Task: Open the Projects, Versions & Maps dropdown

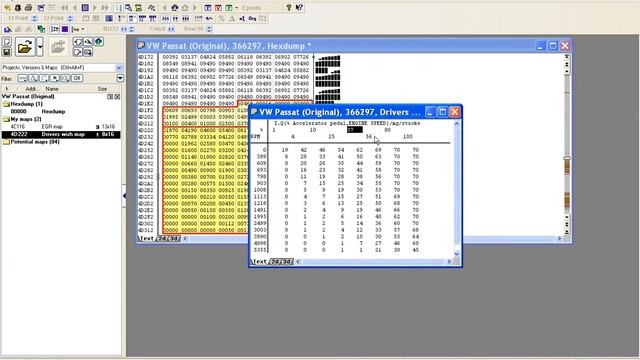Action: [x=119, y=68]
